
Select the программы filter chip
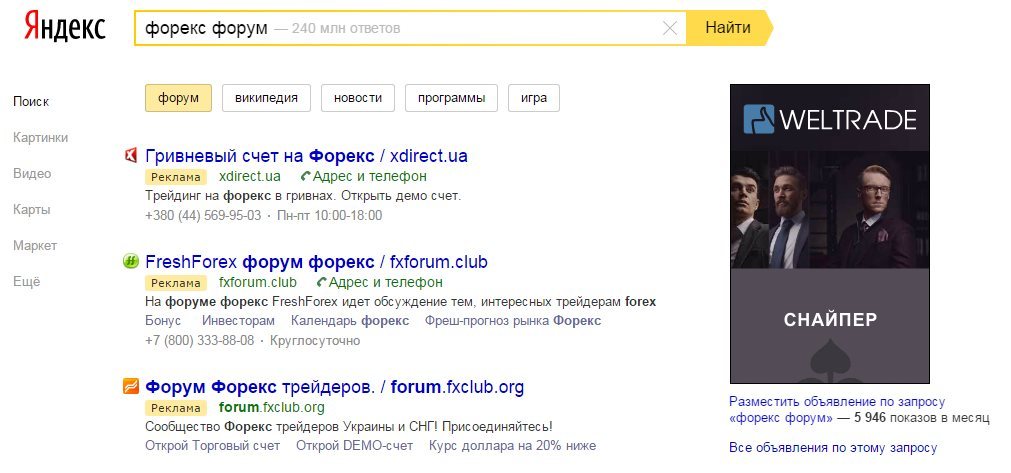pos(451,98)
